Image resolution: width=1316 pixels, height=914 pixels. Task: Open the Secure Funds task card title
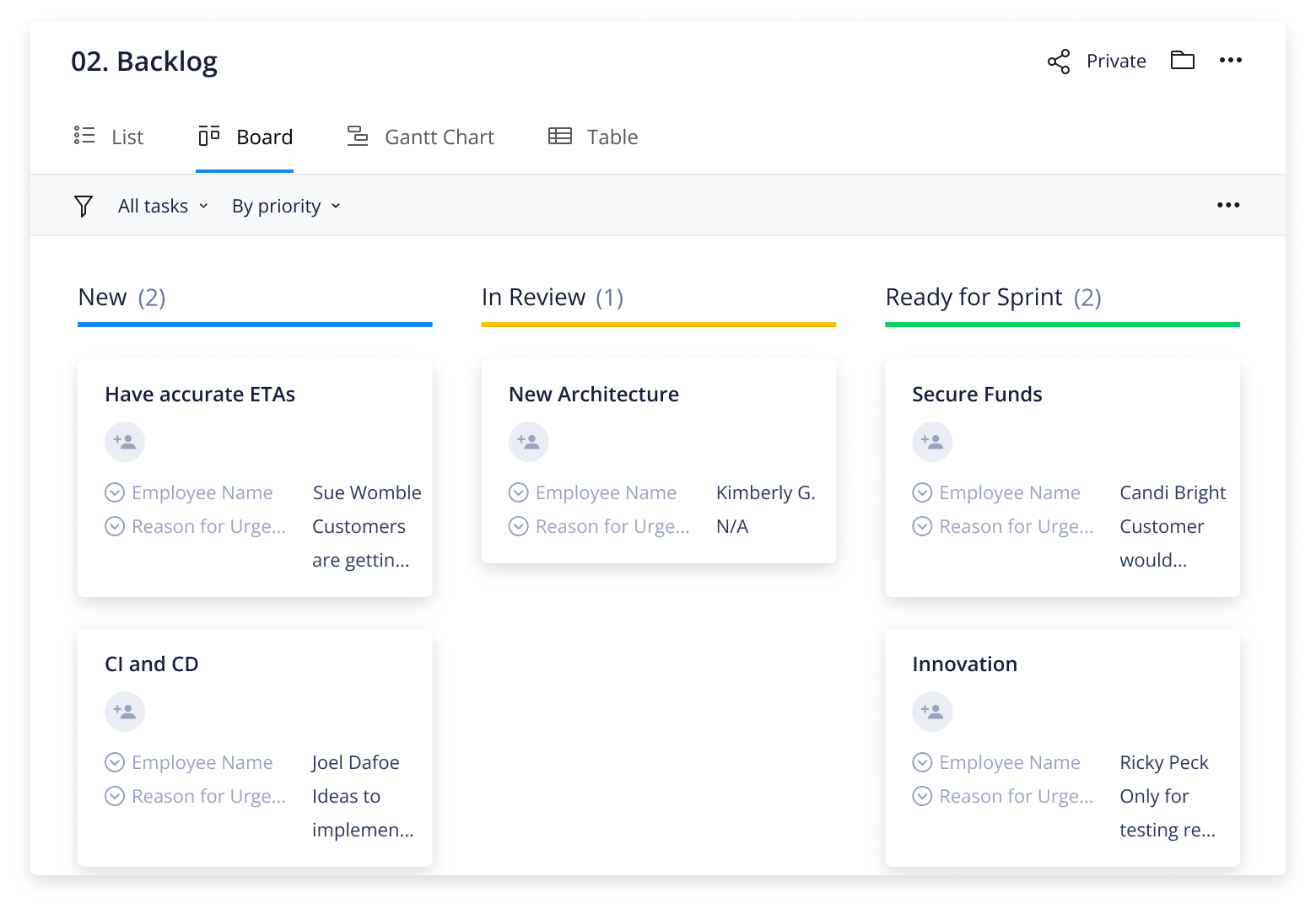coord(977,395)
